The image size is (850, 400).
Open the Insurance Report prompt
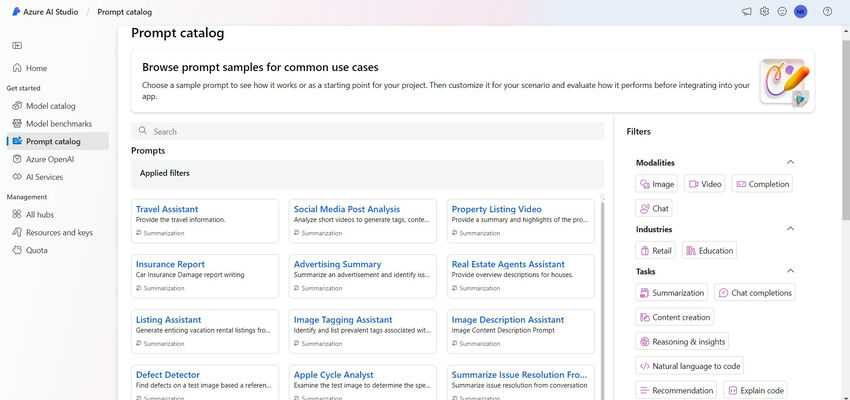point(170,264)
